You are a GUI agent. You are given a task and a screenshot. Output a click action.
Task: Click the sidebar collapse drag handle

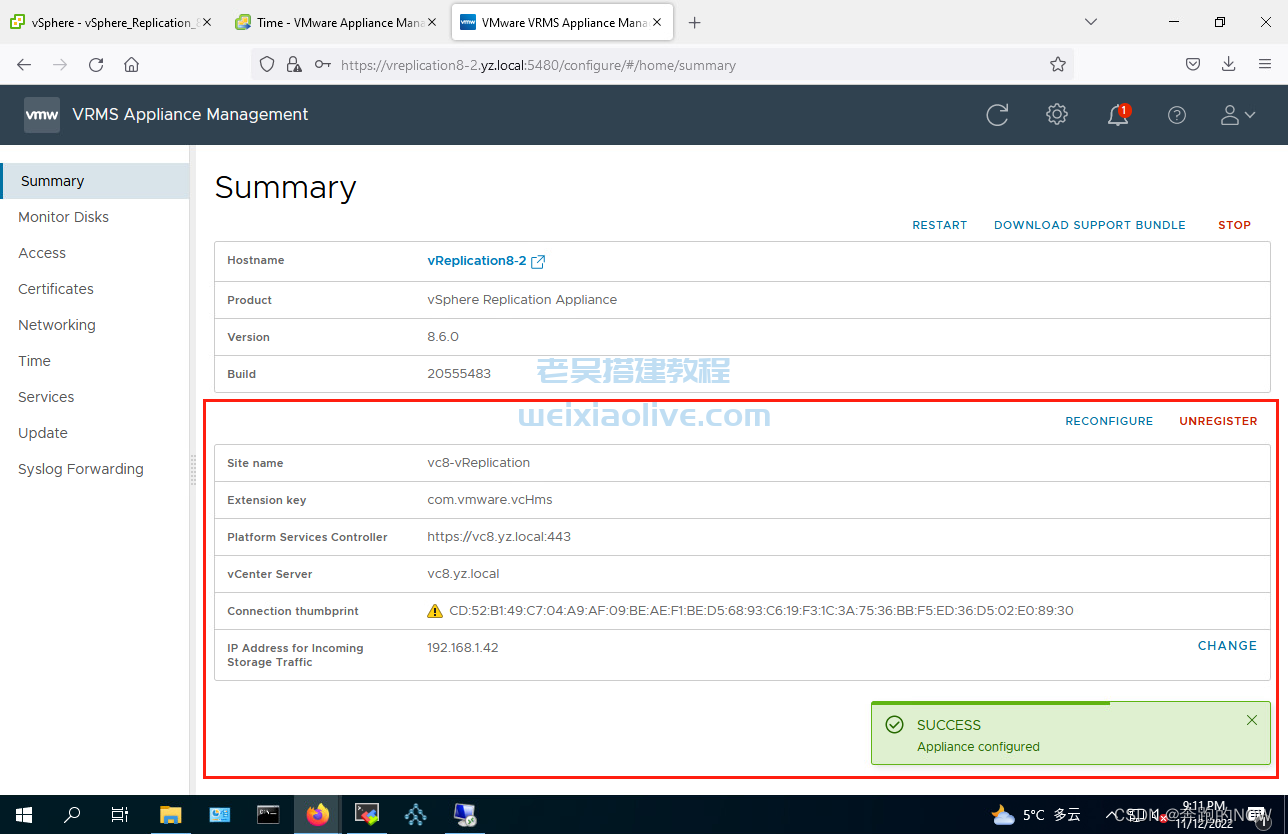(x=193, y=470)
